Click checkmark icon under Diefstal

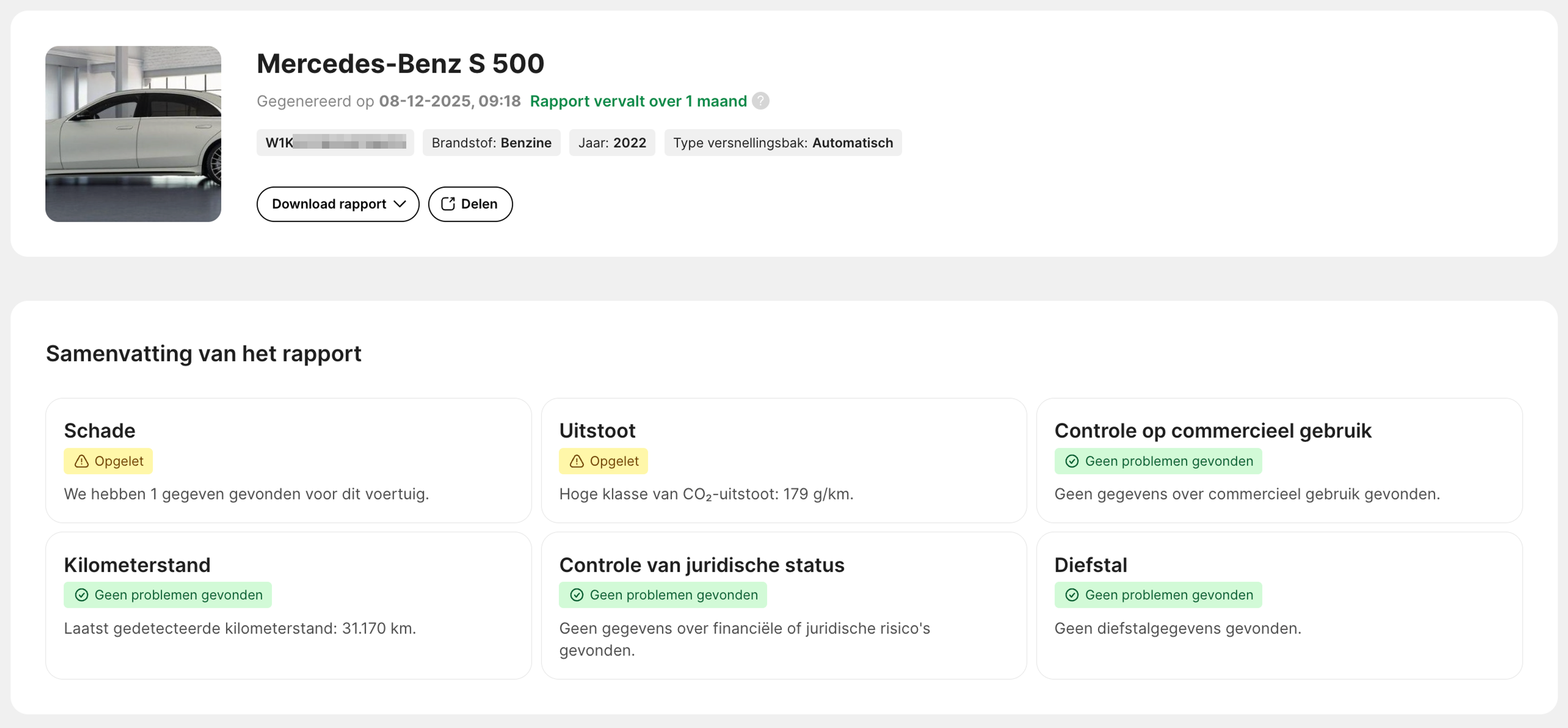(x=1072, y=594)
